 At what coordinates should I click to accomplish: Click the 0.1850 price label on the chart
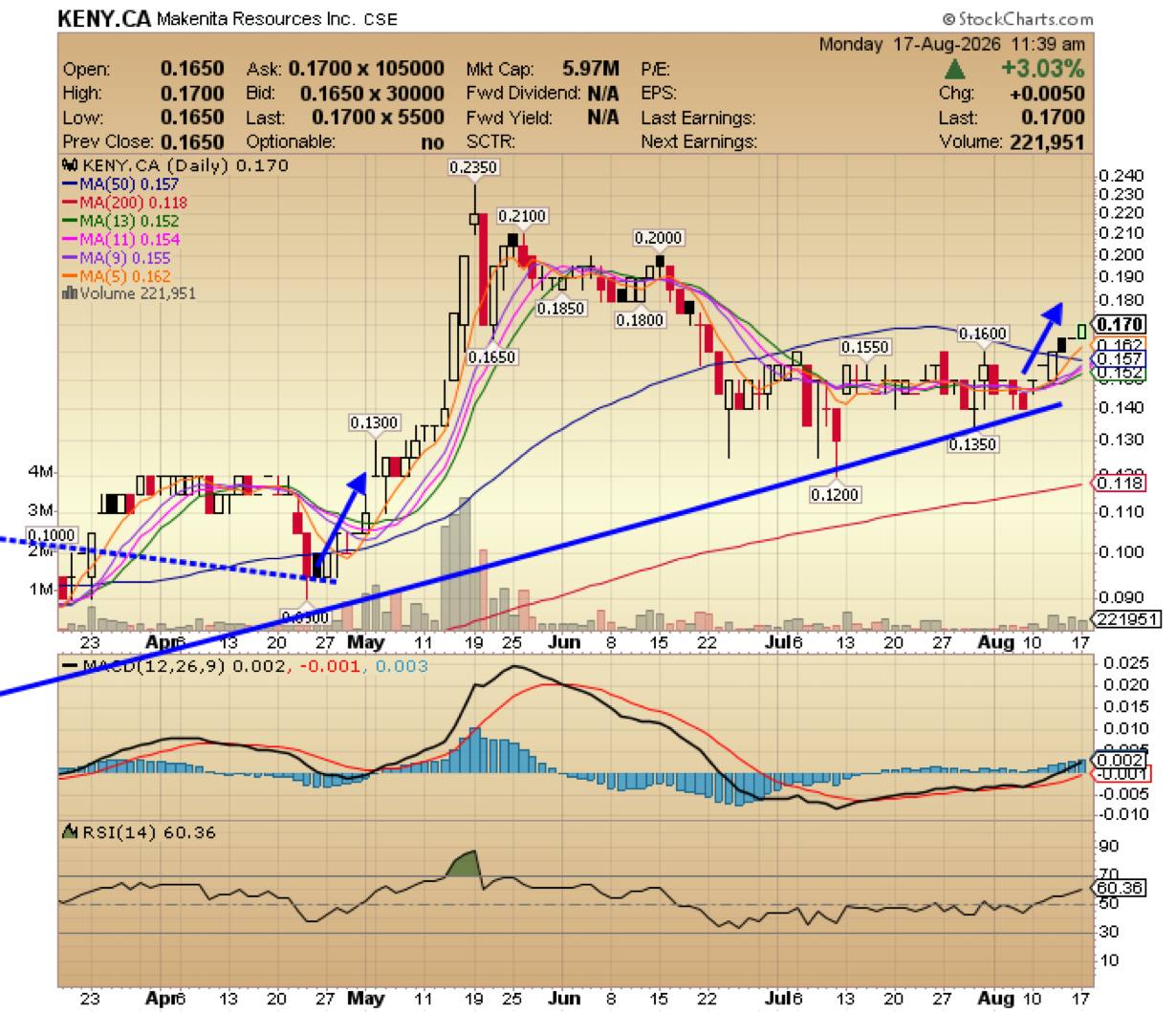point(560,309)
